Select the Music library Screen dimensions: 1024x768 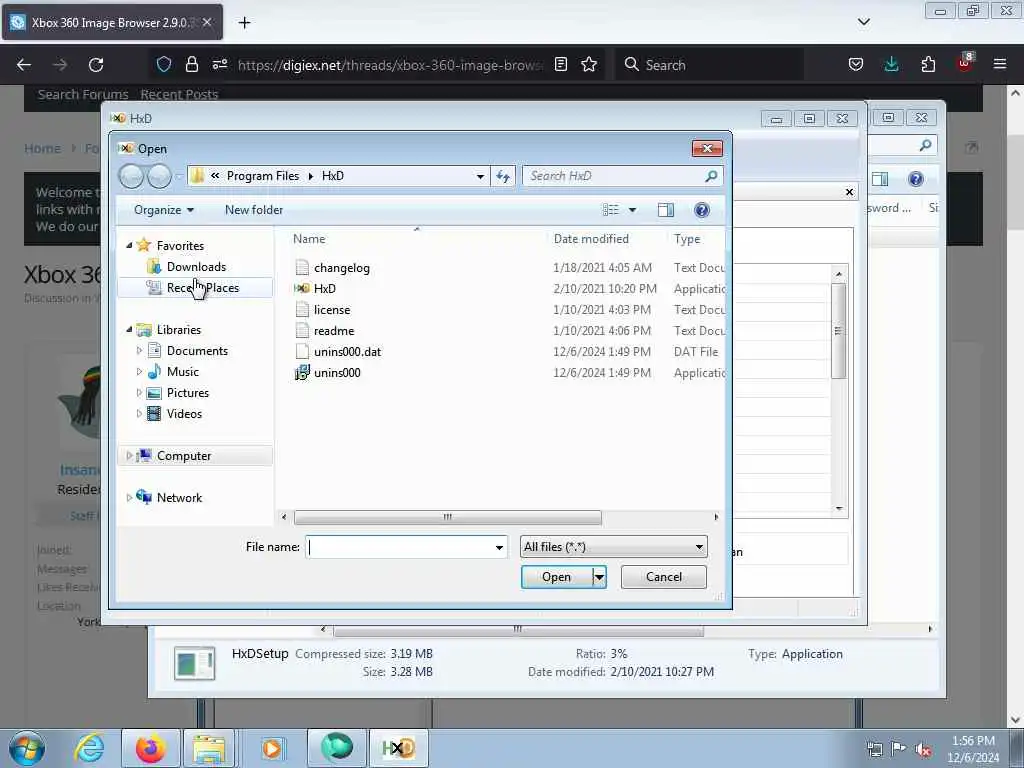[x=182, y=372]
